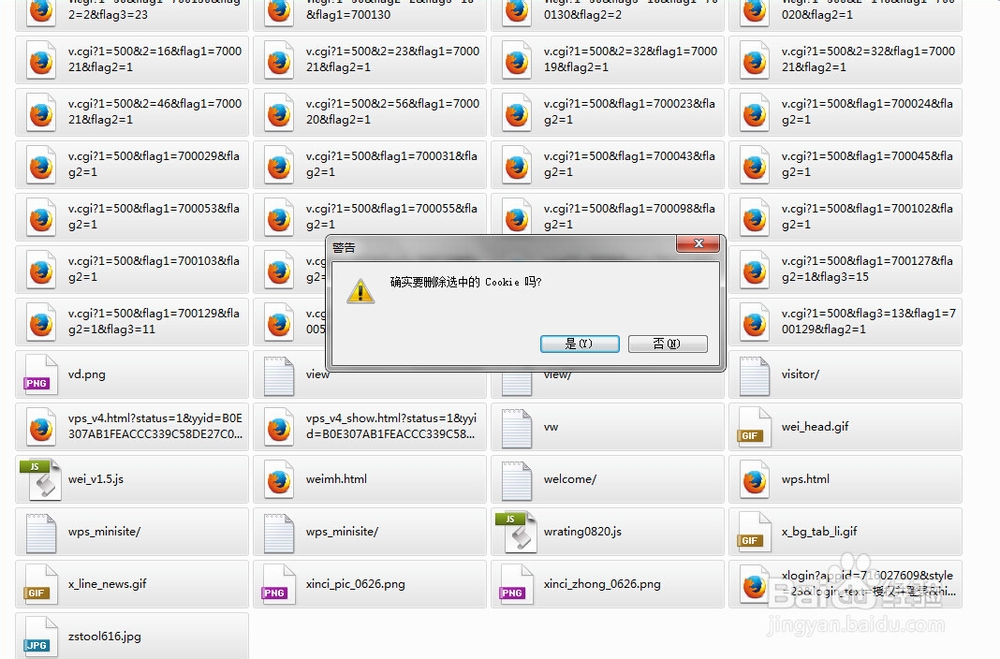1000x659 pixels.
Task: Select Firefox icon for flag1=700127&flag2=1&flag3=15
Action: pos(754,270)
